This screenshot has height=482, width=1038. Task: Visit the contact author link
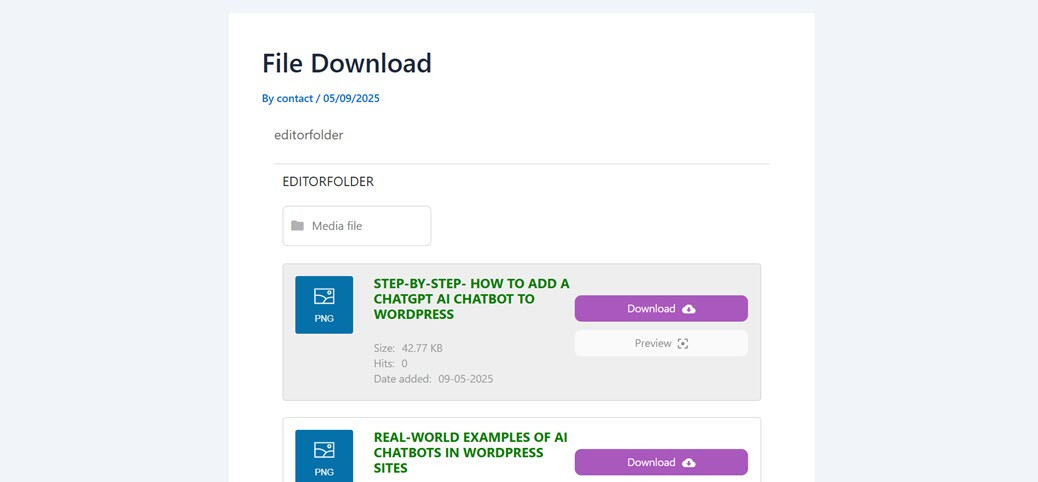coord(294,98)
